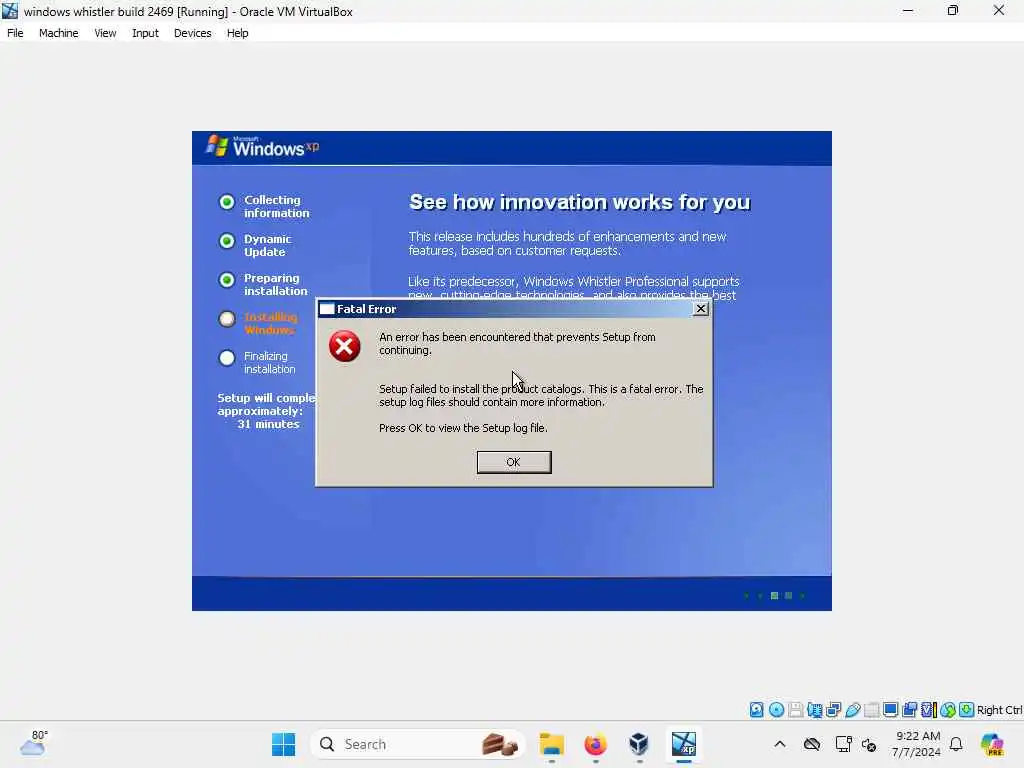Click the hard disk activity status icon
1024x768 pixels.
tap(756, 709)
